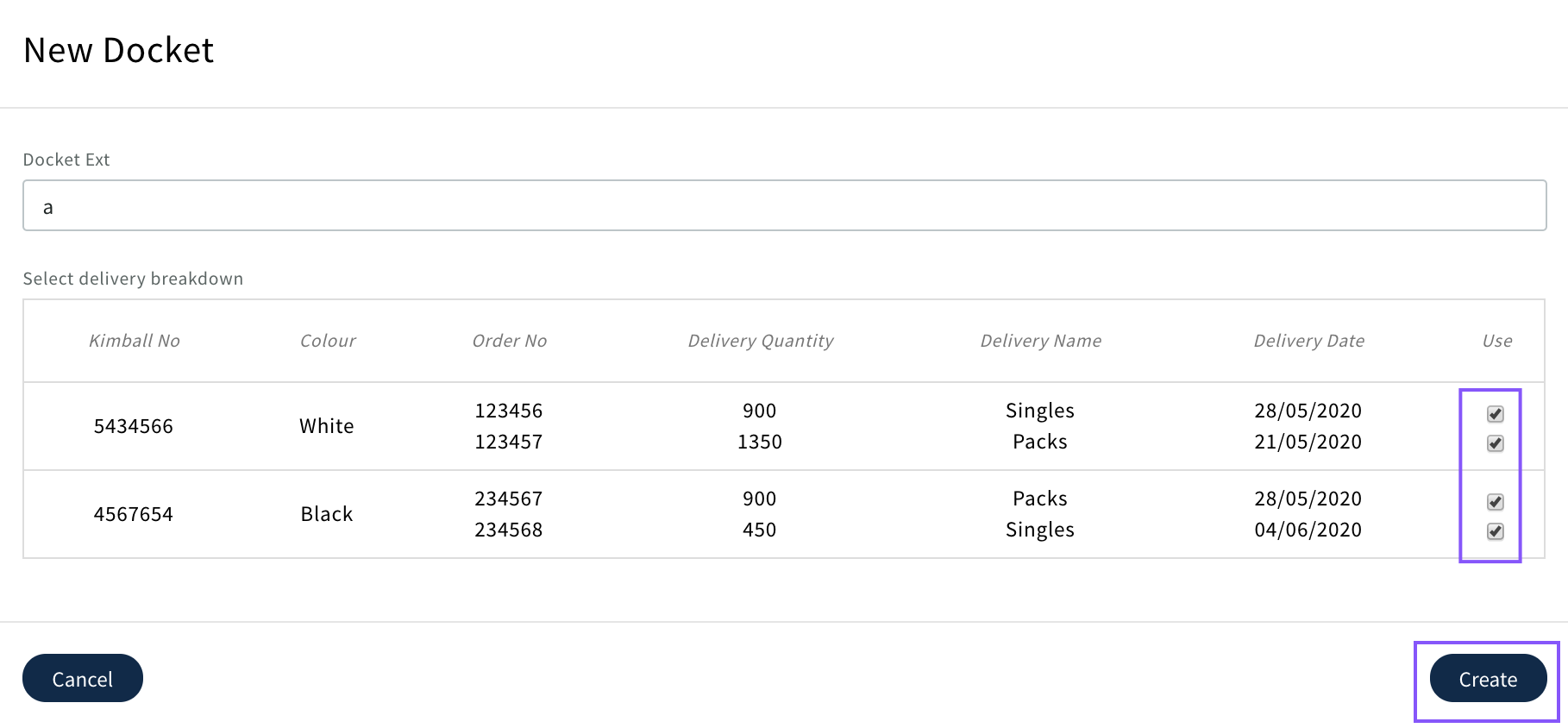Click the New Docket heading
This screenshot has height=728, width=1568.
[x=119, y=51]
